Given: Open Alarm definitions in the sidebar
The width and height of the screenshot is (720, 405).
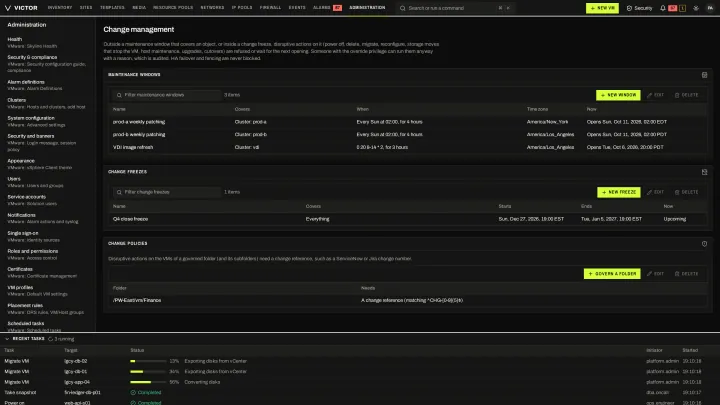Looking at the screenshot, I should click(x=46, y=85).
